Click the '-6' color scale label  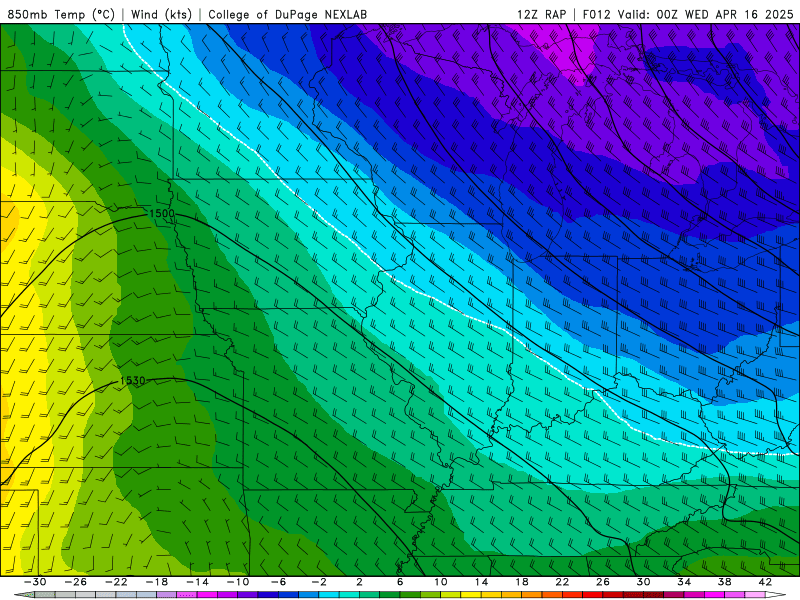pos(278,582)
